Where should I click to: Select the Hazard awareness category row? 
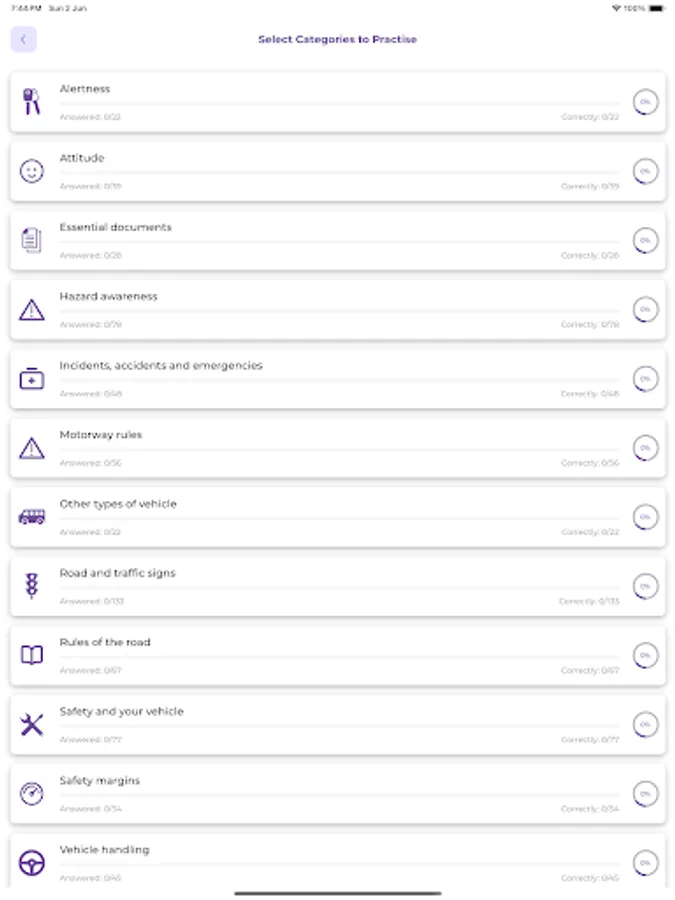pyautogui.click(x=337, y=309)
